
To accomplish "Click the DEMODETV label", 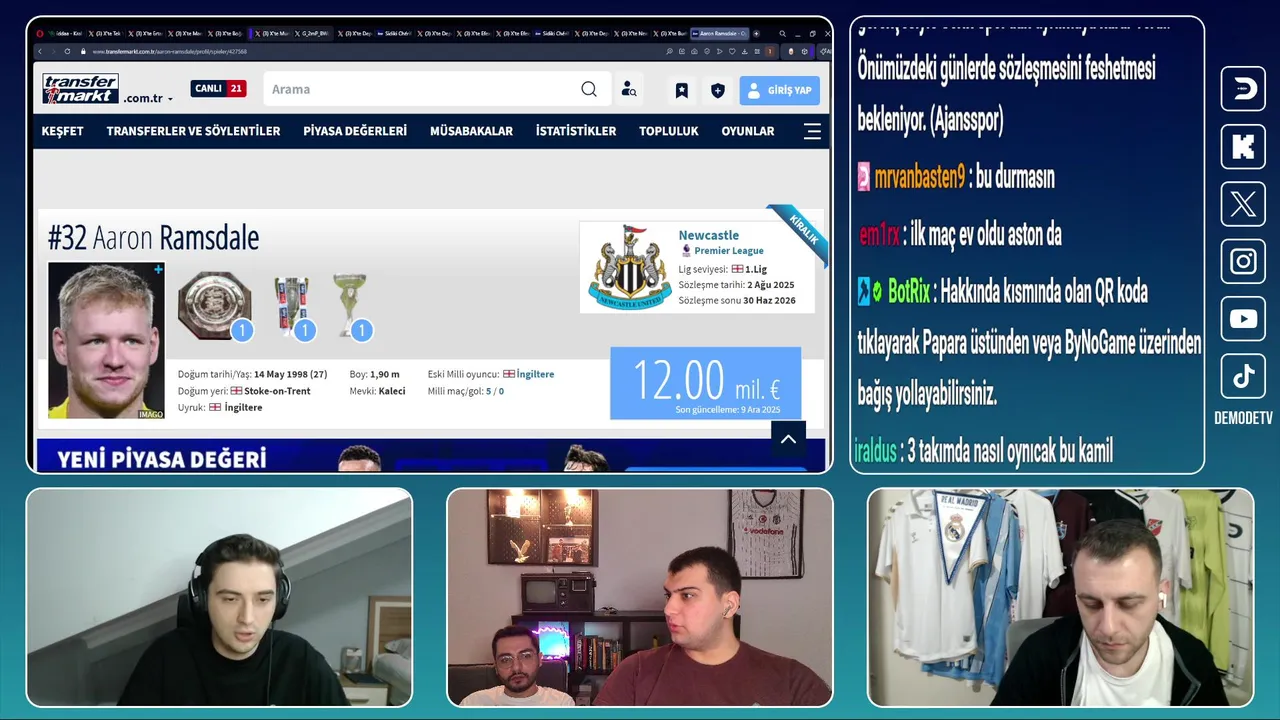I will [1243, 418].
